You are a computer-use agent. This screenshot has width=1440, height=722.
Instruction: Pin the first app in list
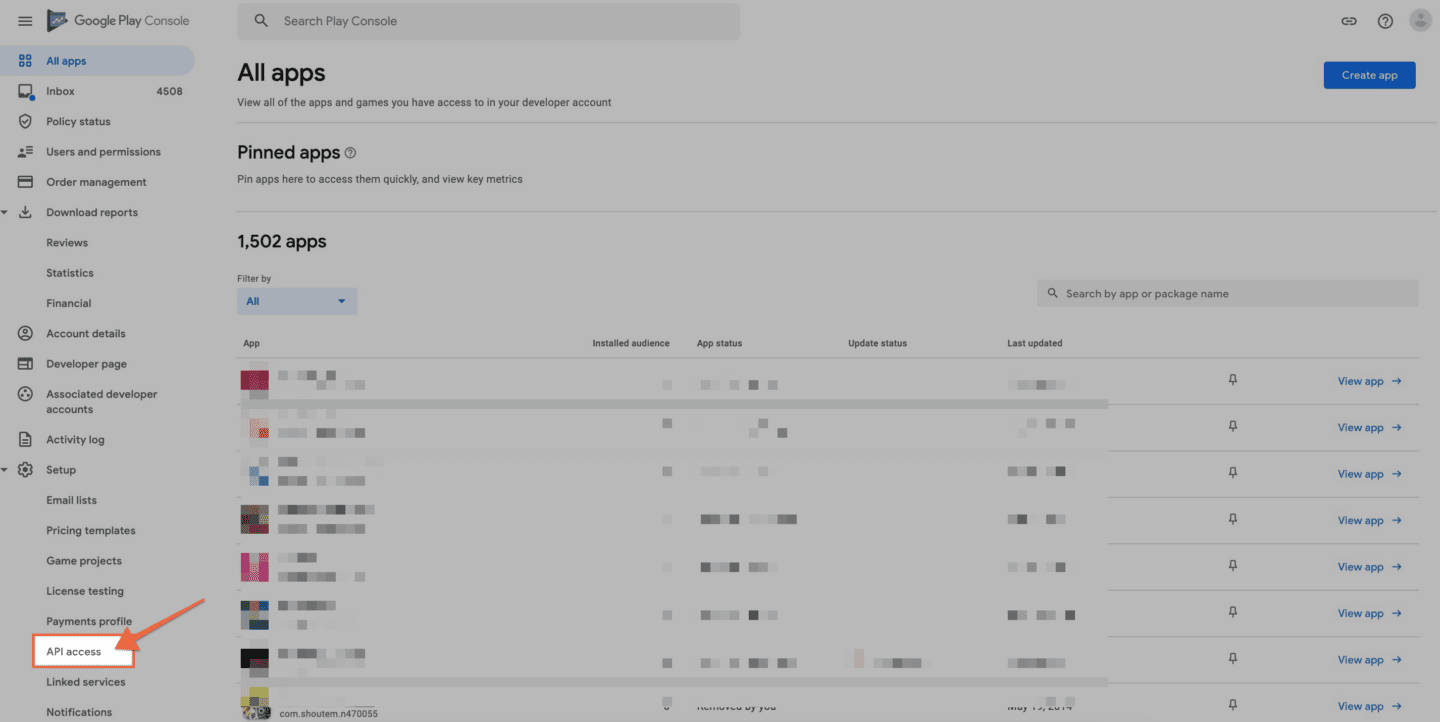tap(1232, 380)
